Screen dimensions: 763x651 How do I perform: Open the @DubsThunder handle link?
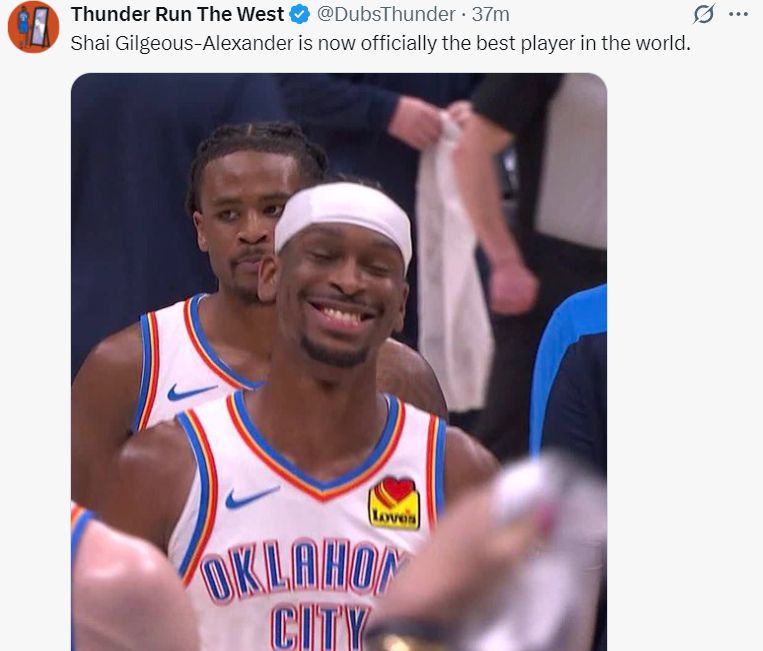coord(386,15)
